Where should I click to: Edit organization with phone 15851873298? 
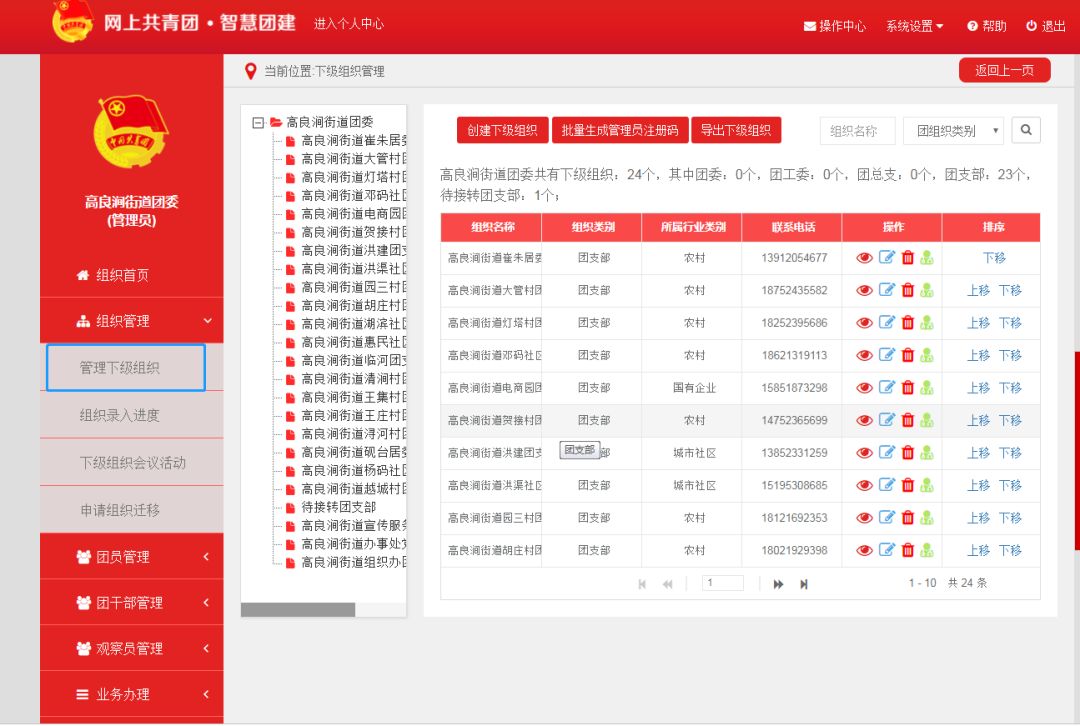point(886,387)
